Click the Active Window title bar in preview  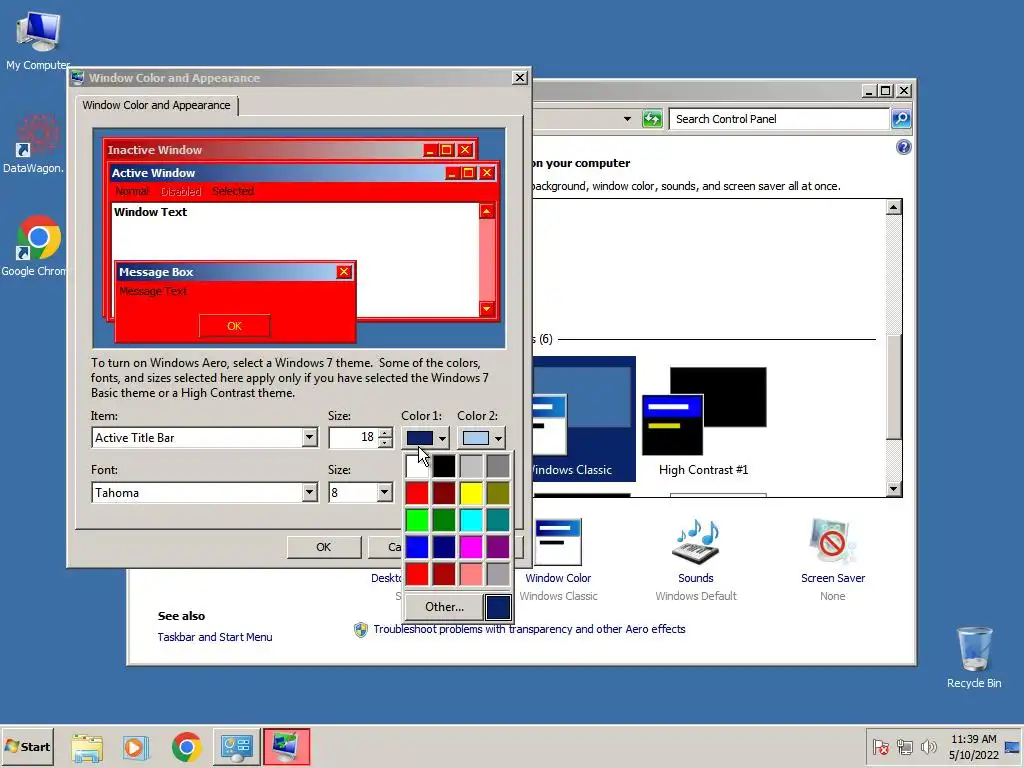[304, 173]
